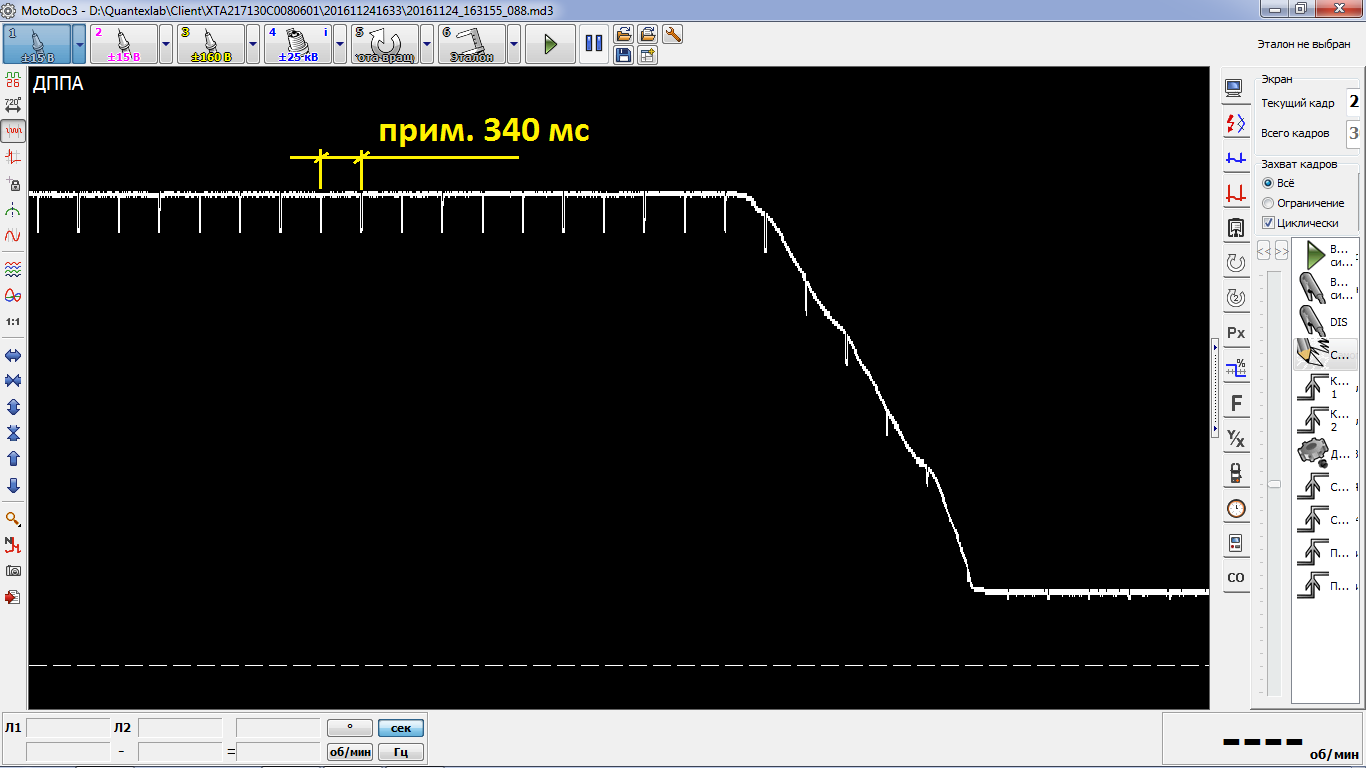
Task: Choose the Ограничение radio option
Action: click(x=1268, y=203)
